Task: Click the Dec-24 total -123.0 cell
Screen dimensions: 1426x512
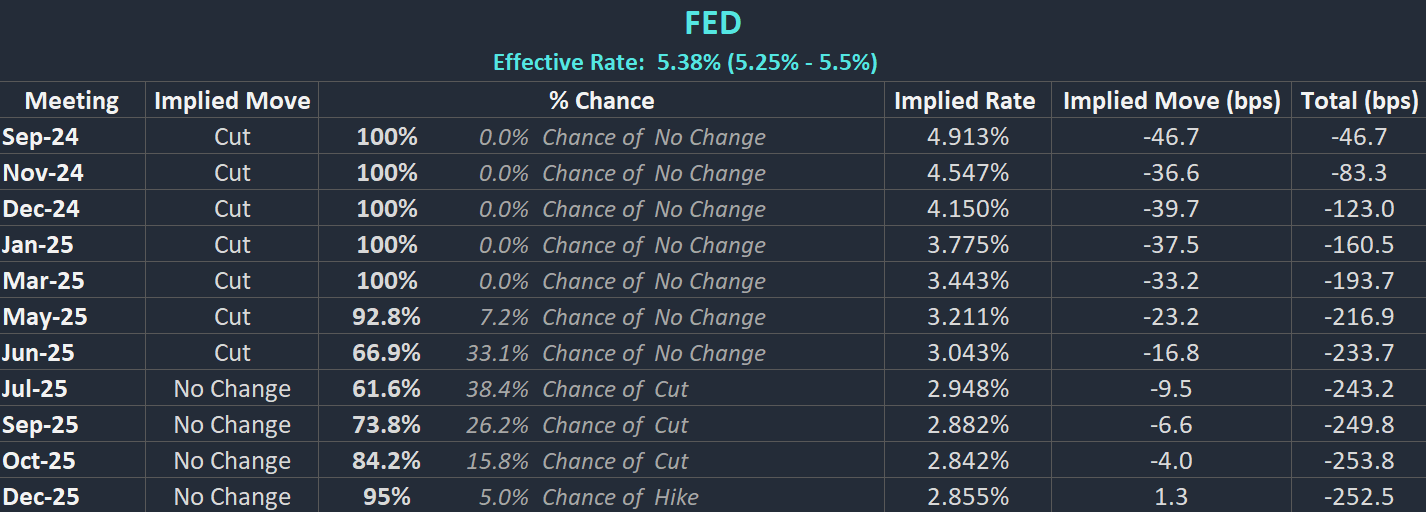Action: [1359, 209]
